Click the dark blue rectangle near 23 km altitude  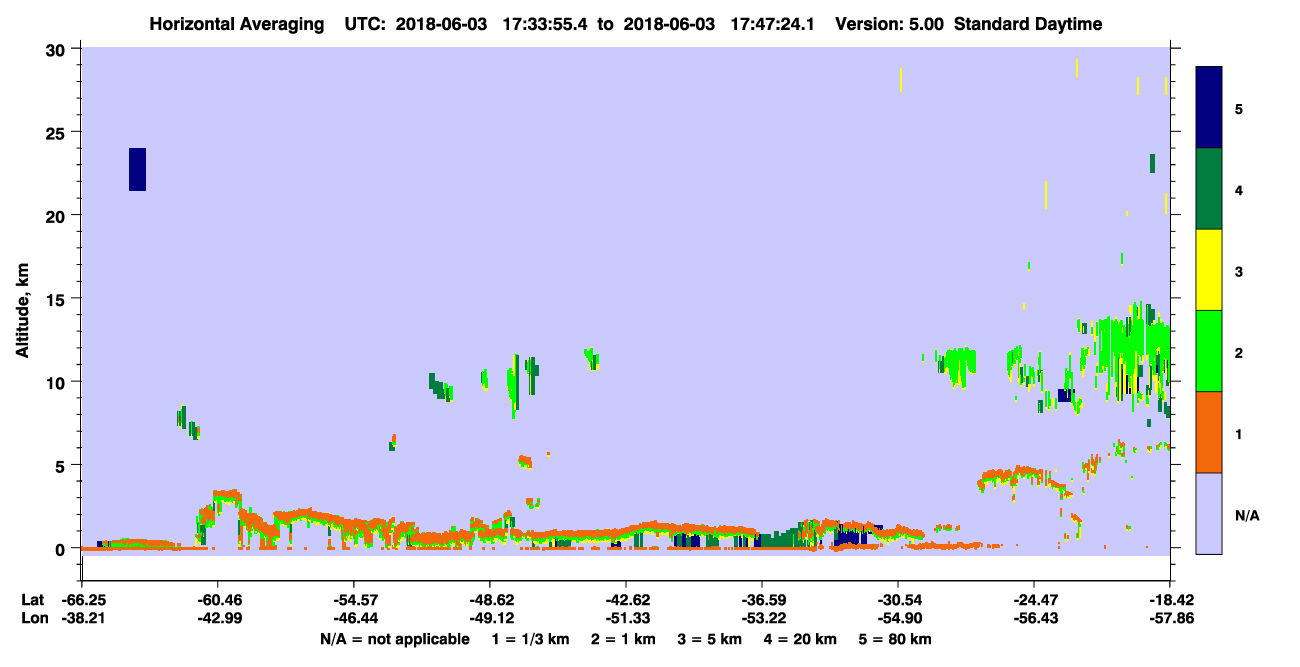[x=138, y=169]
